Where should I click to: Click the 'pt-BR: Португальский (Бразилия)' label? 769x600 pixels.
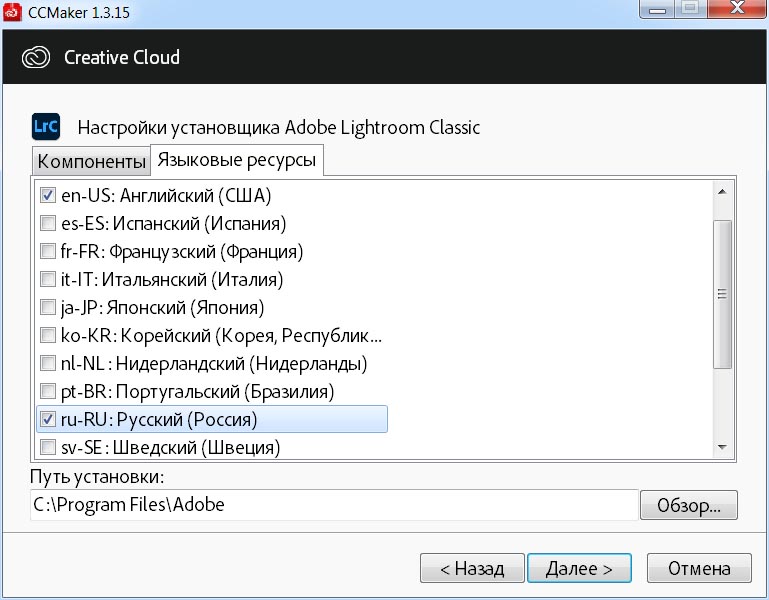tap(197, 391)
